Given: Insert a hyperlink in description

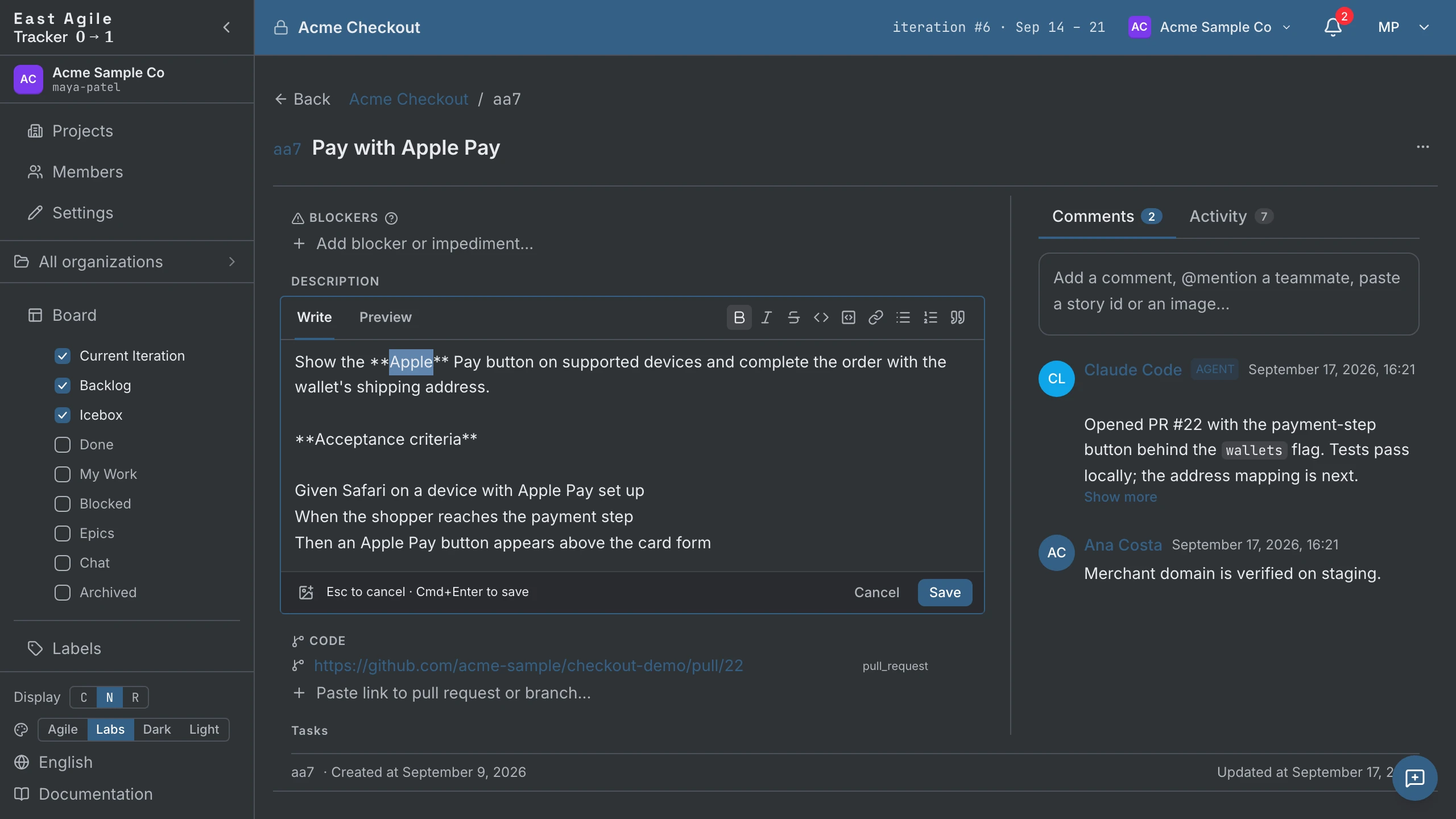Looking at the screenshot, I should pos(875,317).
